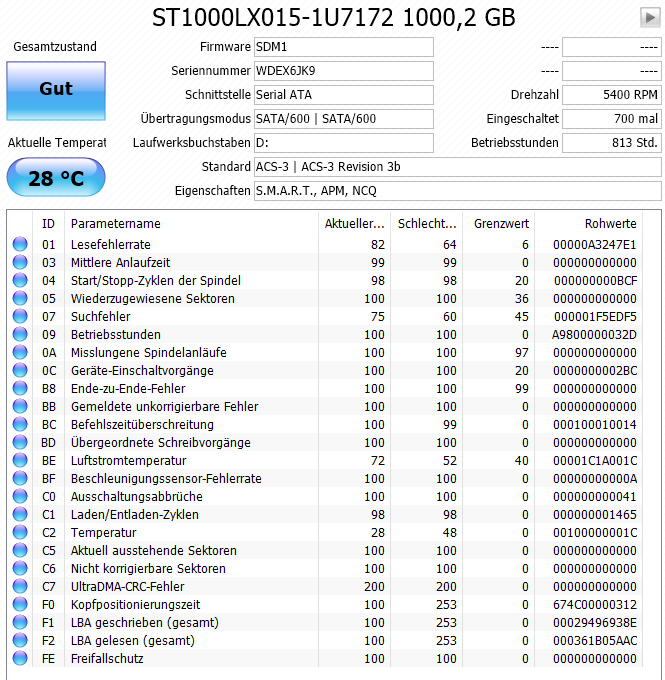Screen dimensions: 665x680
Task: Click status orb for row 09 Betriebsstunden
Action: pyautogui.click(x=20, y=334)
